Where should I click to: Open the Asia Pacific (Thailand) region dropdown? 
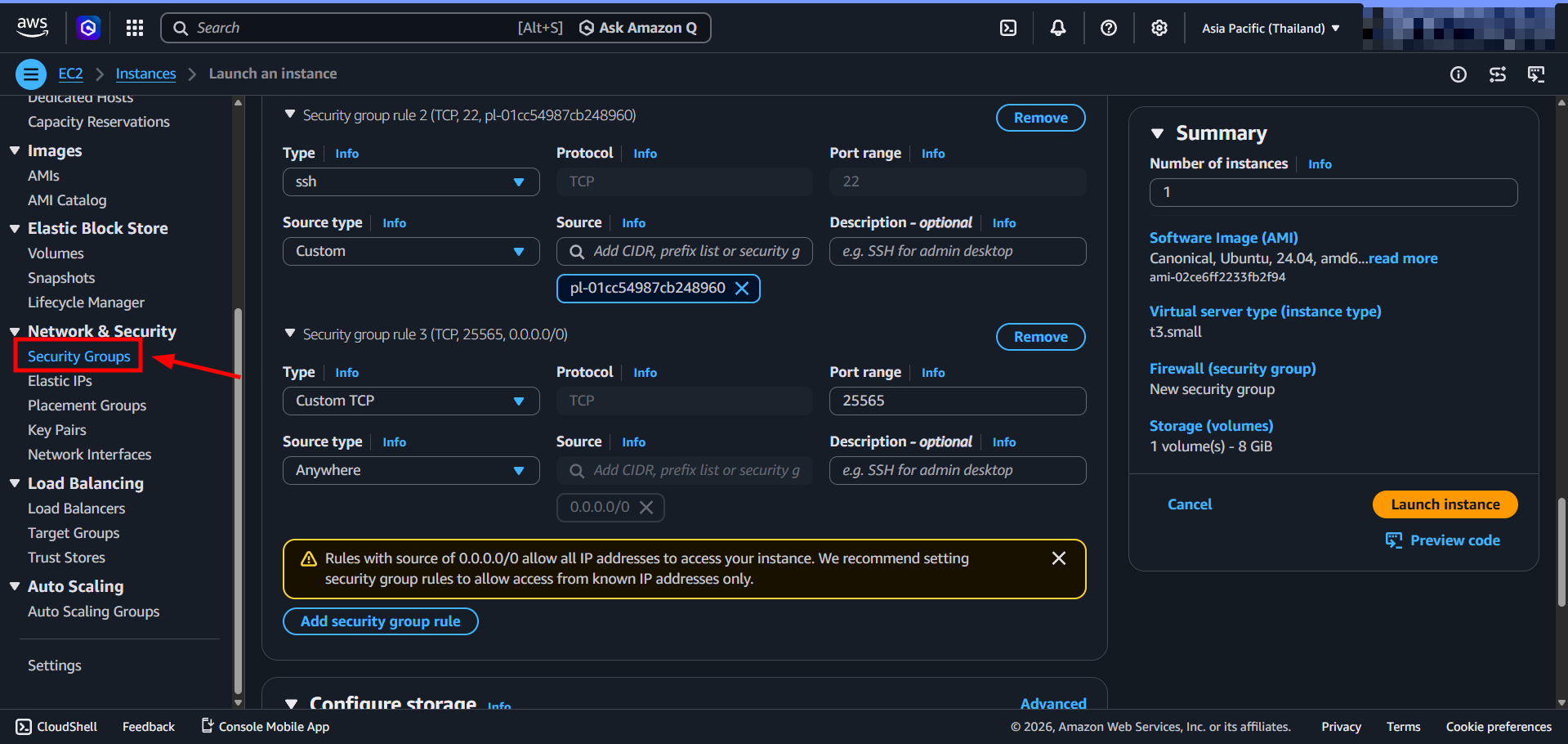coord(1271,28)
